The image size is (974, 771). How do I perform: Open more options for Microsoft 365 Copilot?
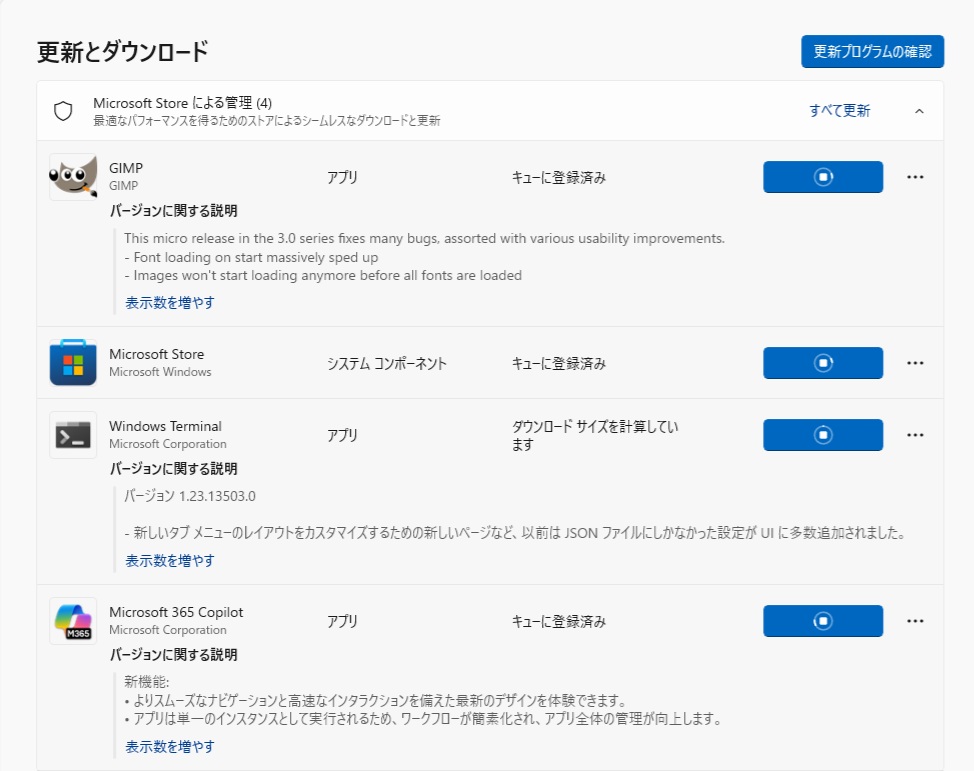[915, 621]
